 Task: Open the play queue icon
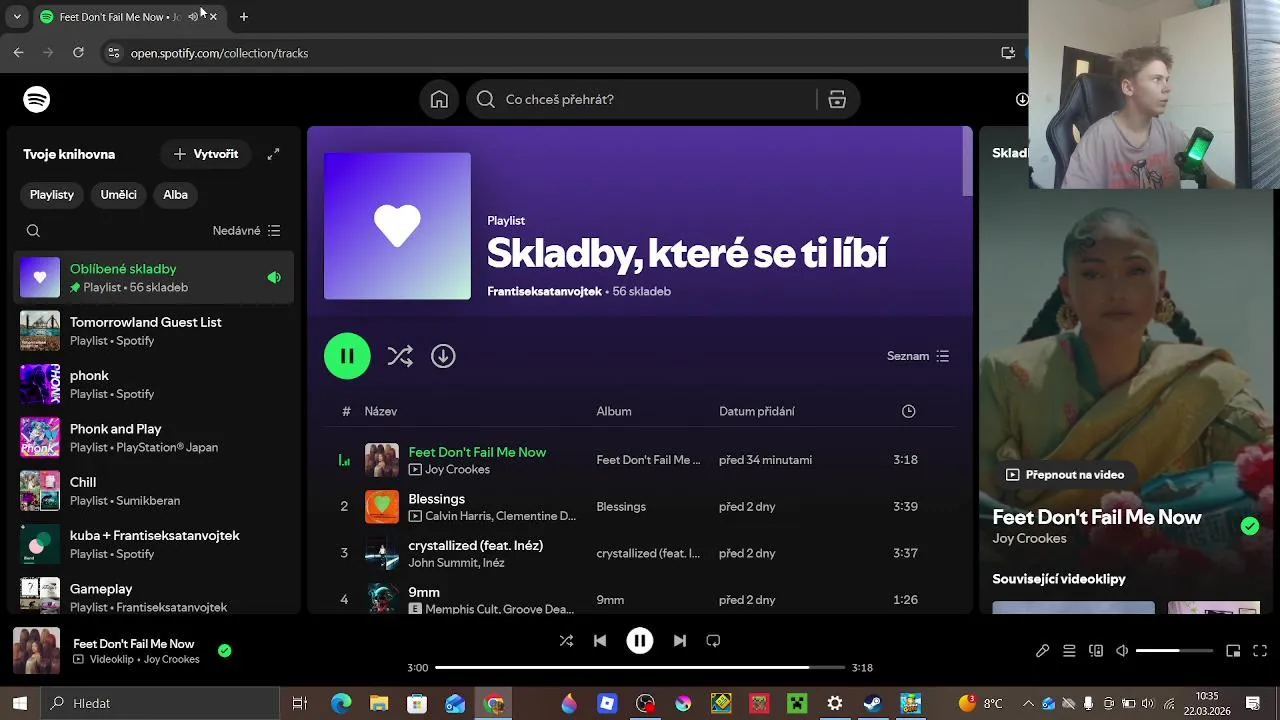coord(1069,651)
